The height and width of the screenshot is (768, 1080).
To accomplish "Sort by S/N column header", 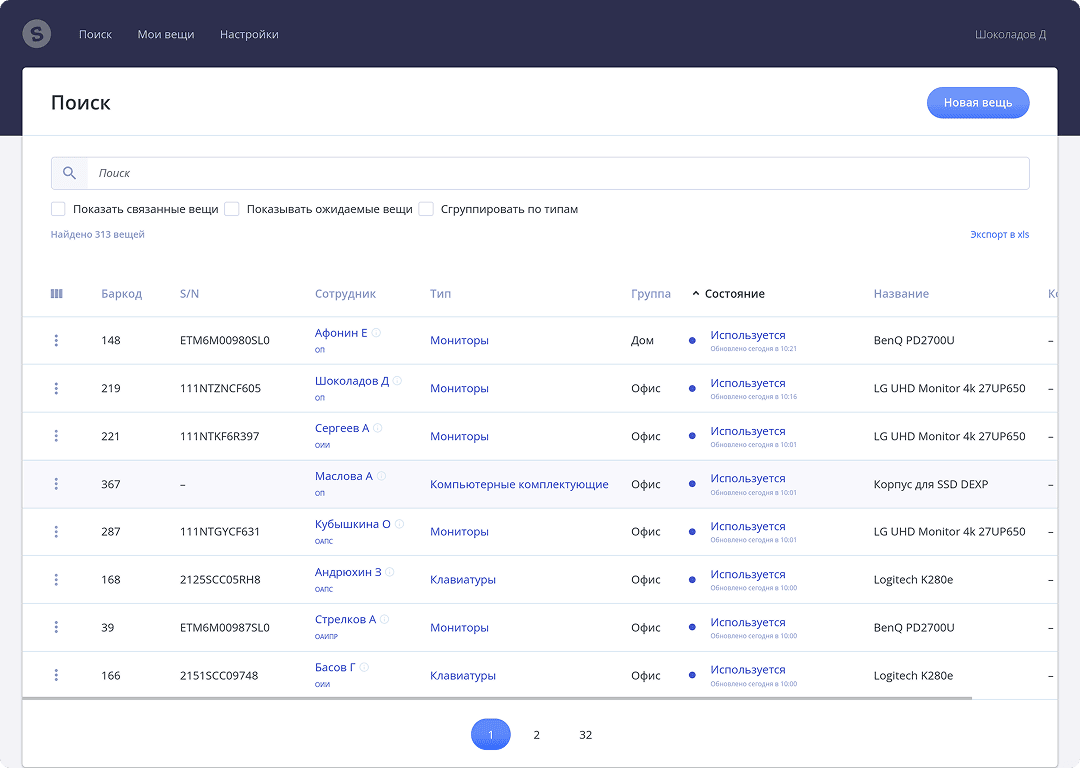I will (x=189, y=293).
